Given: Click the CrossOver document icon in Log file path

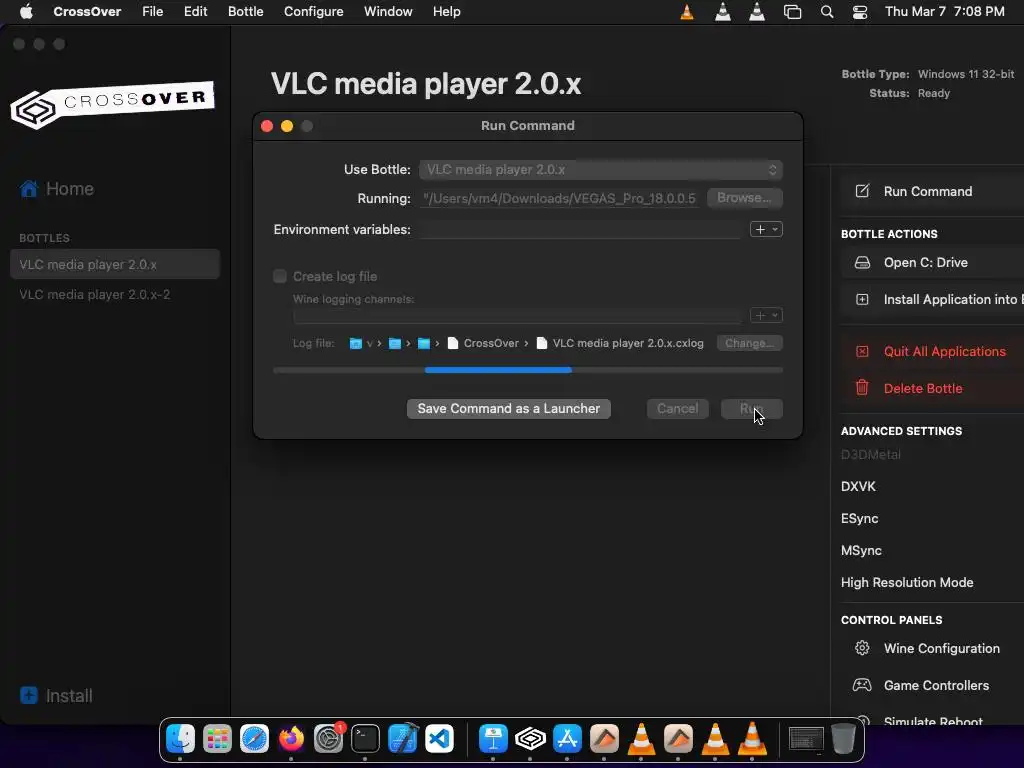Looking at the screenshot, I should 453,344.
